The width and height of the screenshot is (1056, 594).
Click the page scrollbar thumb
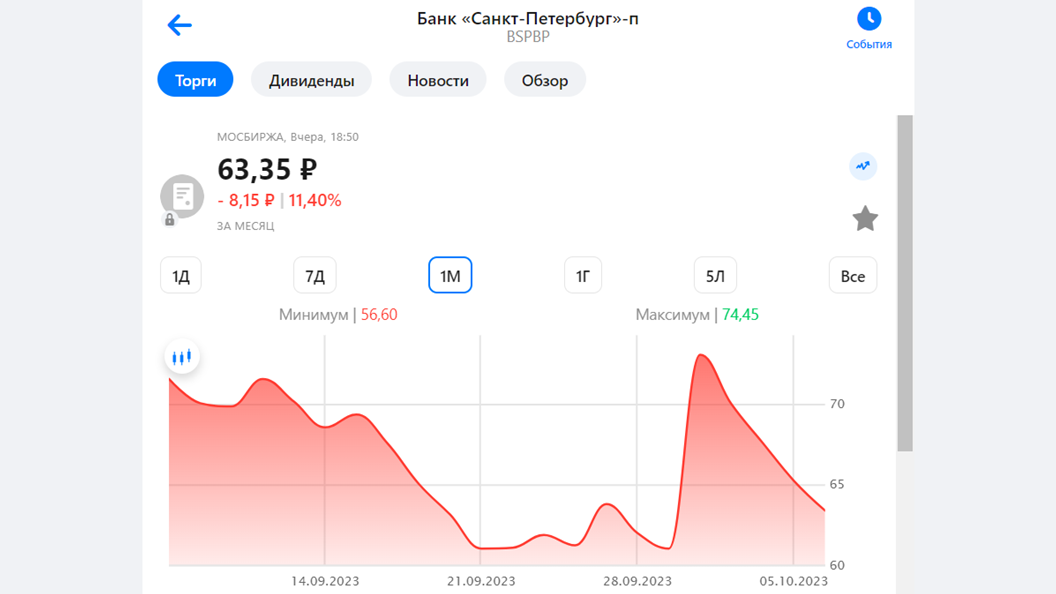[x=904, y=283]
